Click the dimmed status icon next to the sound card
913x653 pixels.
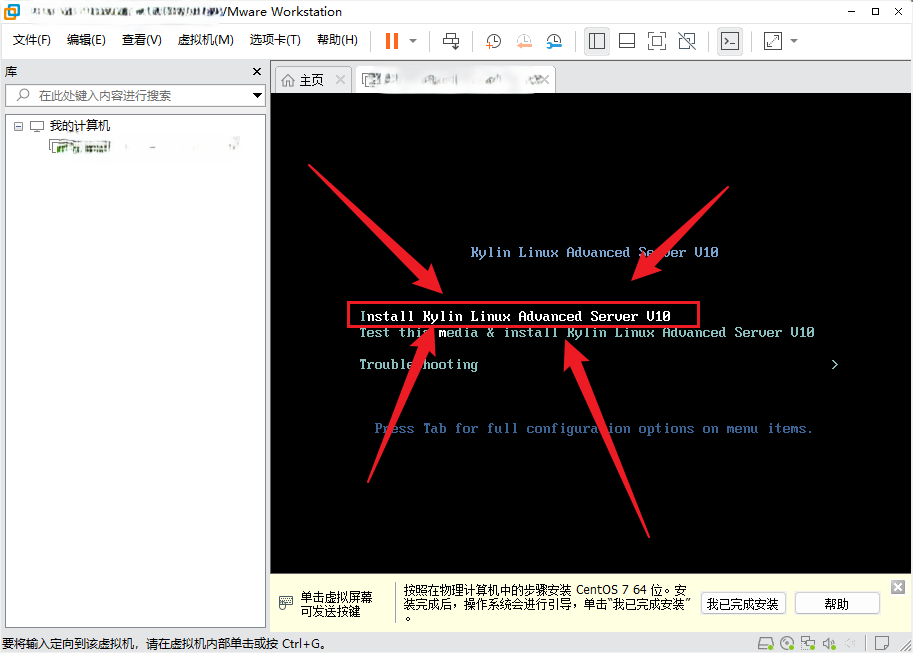pos(851,643)
